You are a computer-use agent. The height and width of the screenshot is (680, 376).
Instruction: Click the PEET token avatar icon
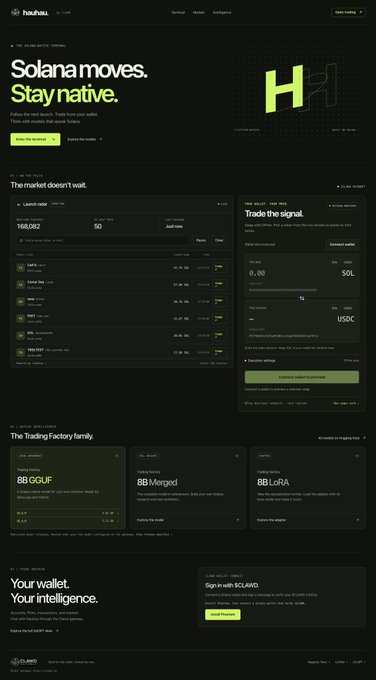click(20, 318)
